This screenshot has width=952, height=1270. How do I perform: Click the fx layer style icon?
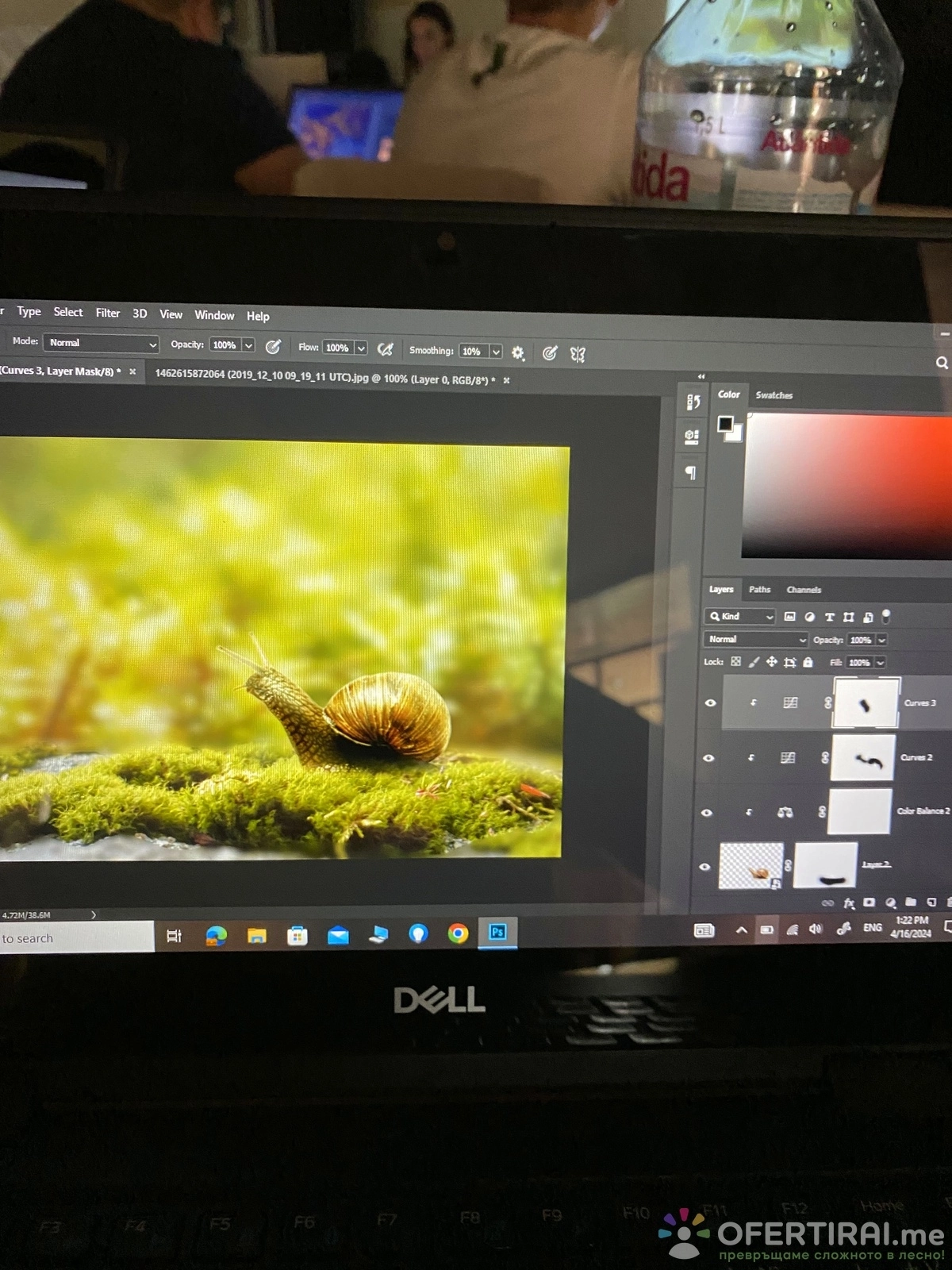click(849, 903)
